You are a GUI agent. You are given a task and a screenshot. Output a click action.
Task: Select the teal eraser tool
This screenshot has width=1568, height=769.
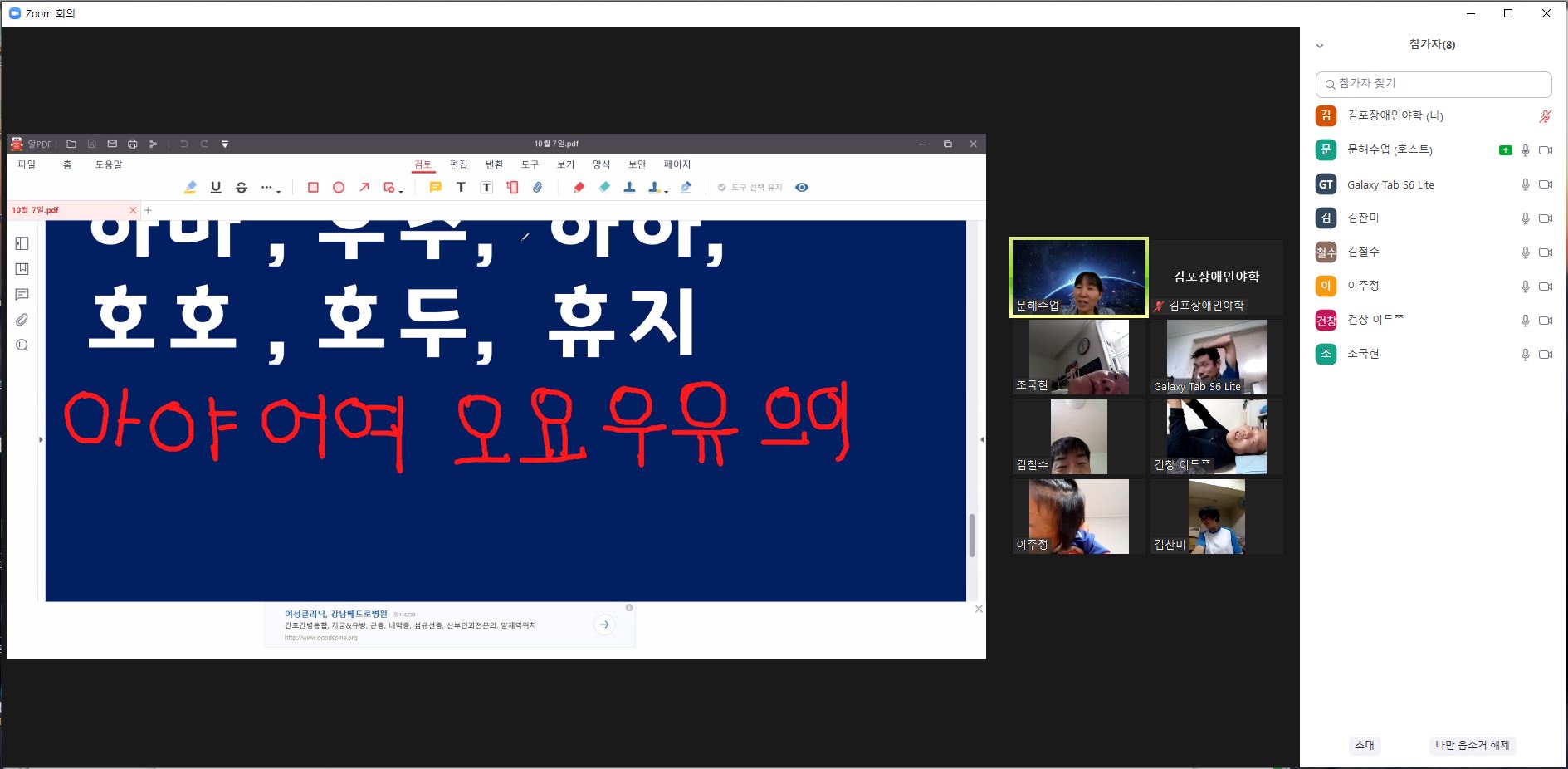604,188
